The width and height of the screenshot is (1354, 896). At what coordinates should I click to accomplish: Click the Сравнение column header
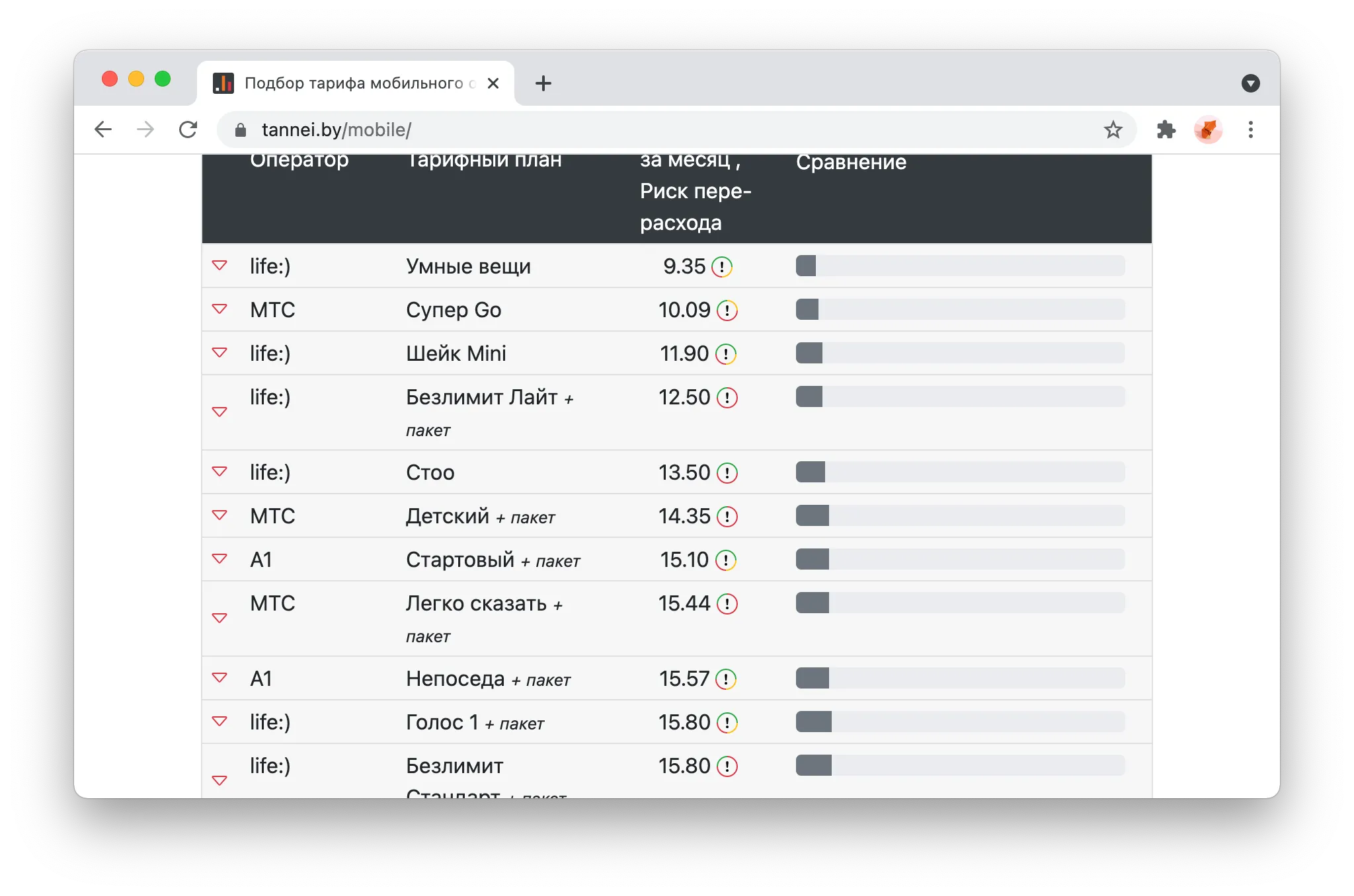tap(851, 162)
